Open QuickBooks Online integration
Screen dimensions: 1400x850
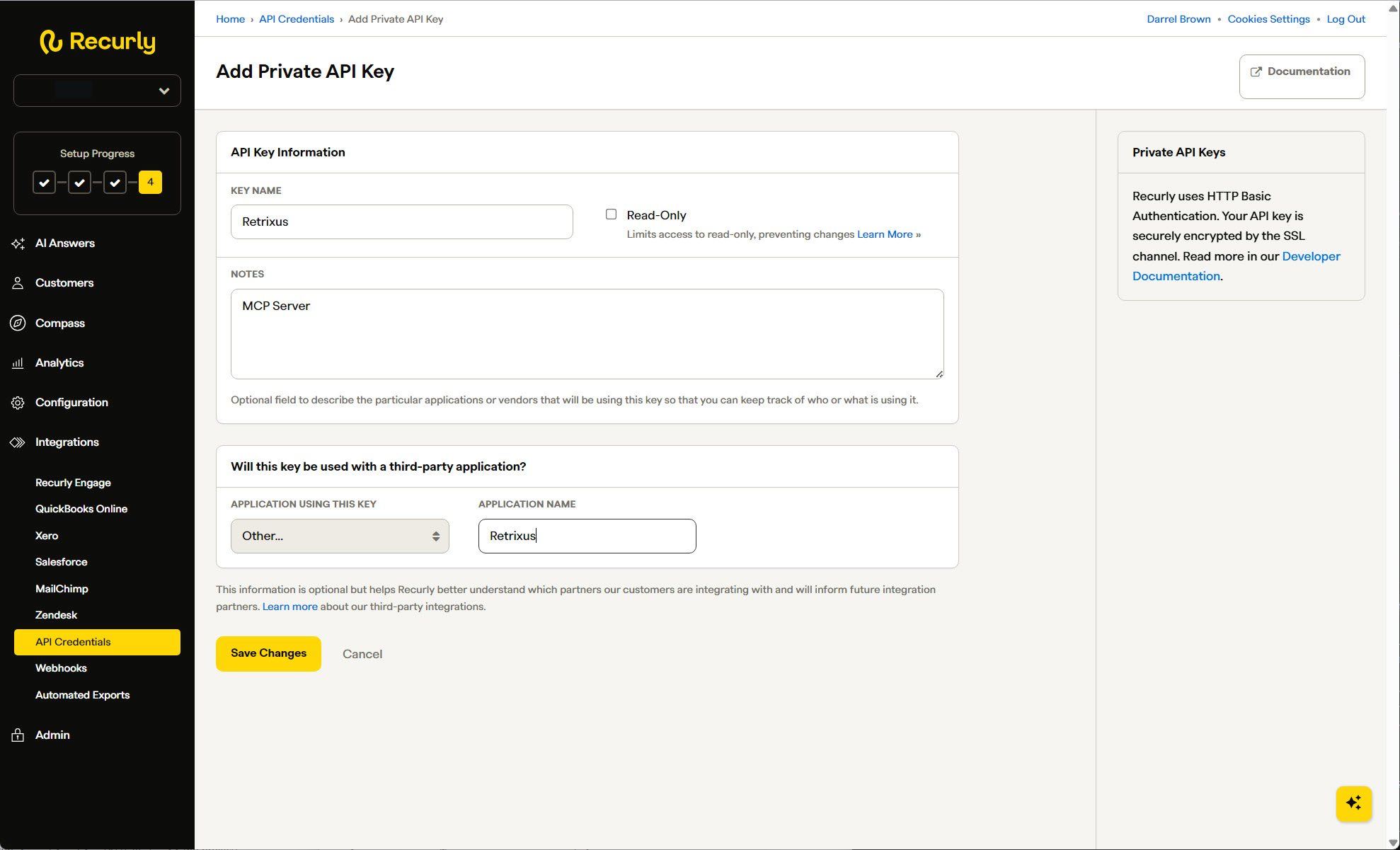point(81,509)
